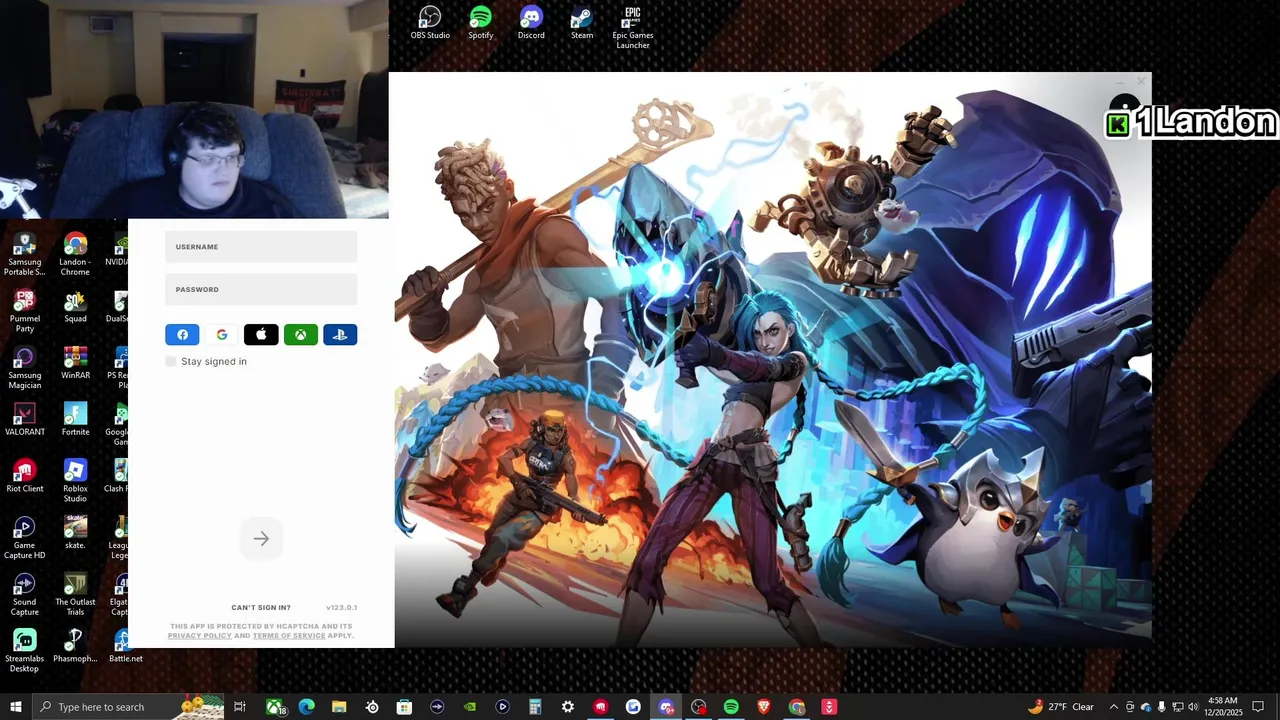This screenshot has width=1280, height=720.
Task: Select the Phasmophobia desktop icon
Action: [75, 646]
